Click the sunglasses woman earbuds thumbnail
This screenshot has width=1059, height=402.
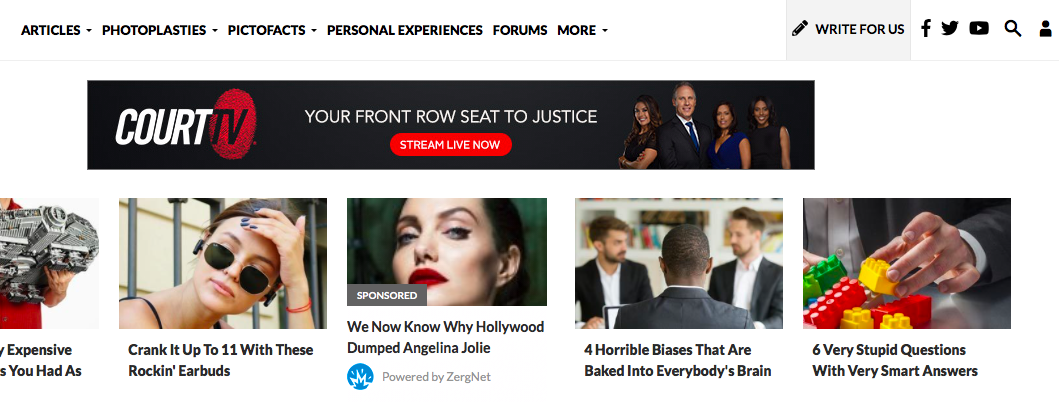tap(223, 263)
